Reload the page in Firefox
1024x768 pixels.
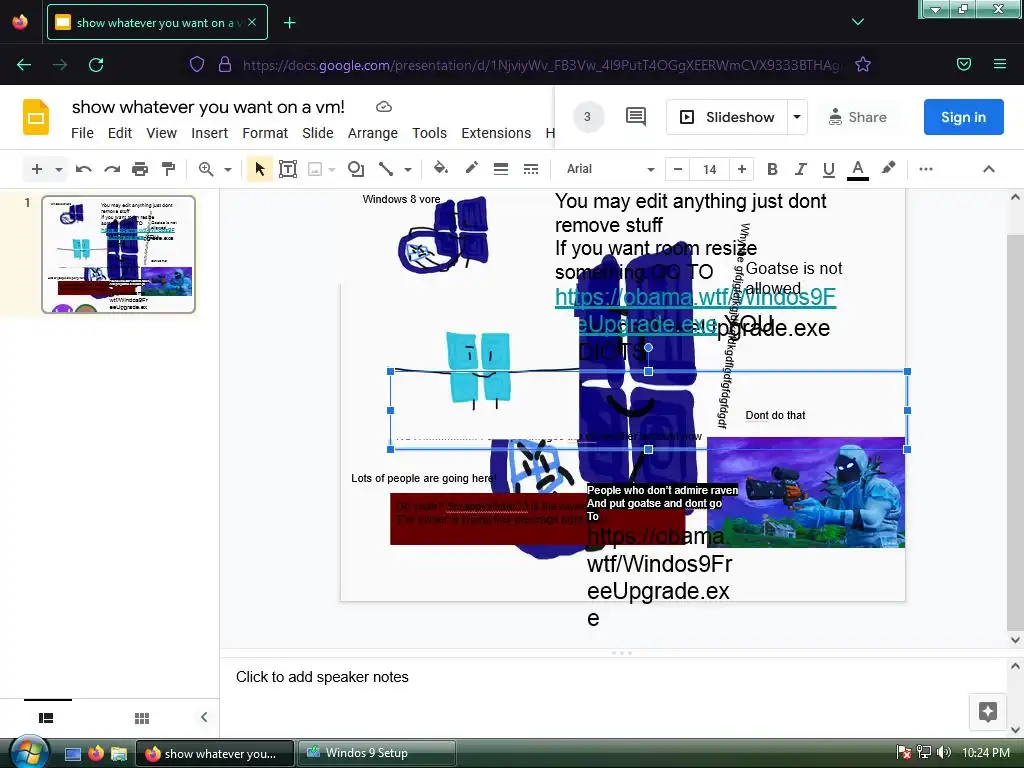click(96, 64)
